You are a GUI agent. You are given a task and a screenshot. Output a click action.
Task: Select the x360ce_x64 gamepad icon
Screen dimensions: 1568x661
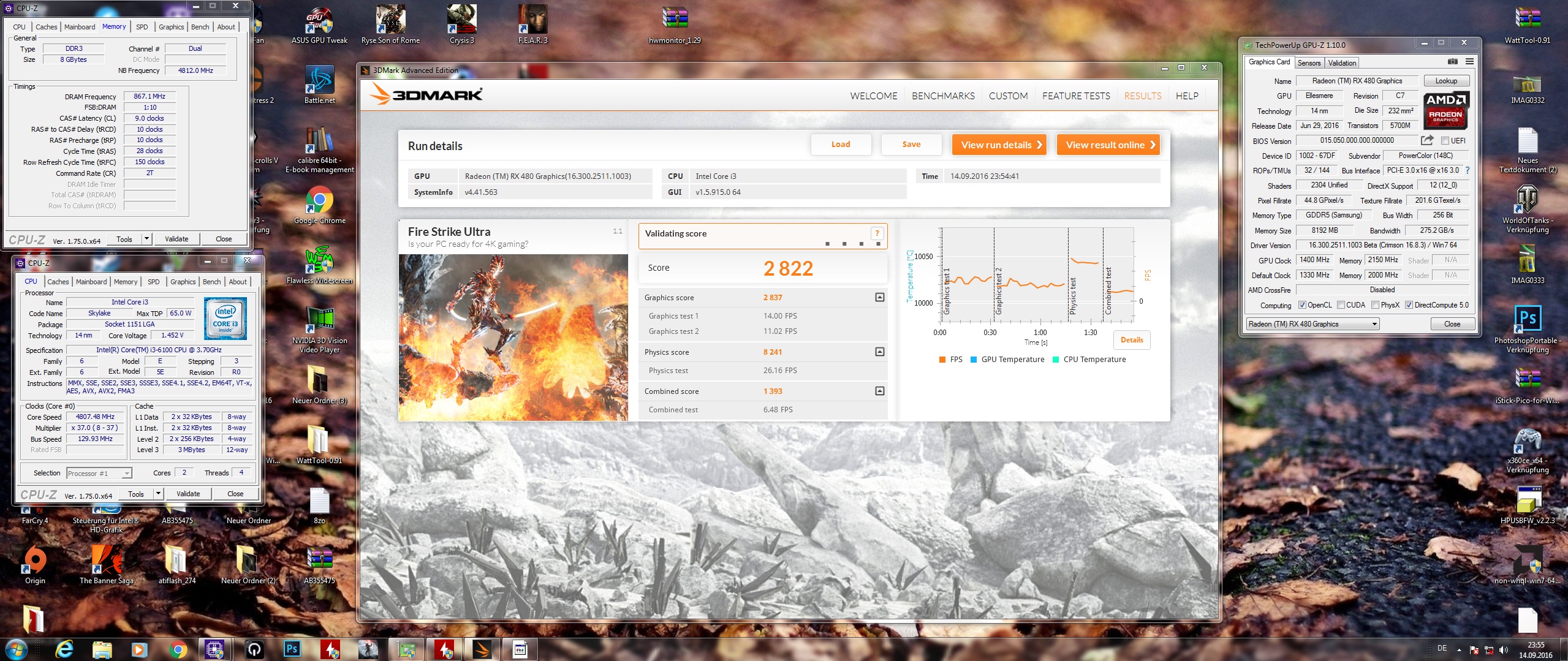[1527, 450]
